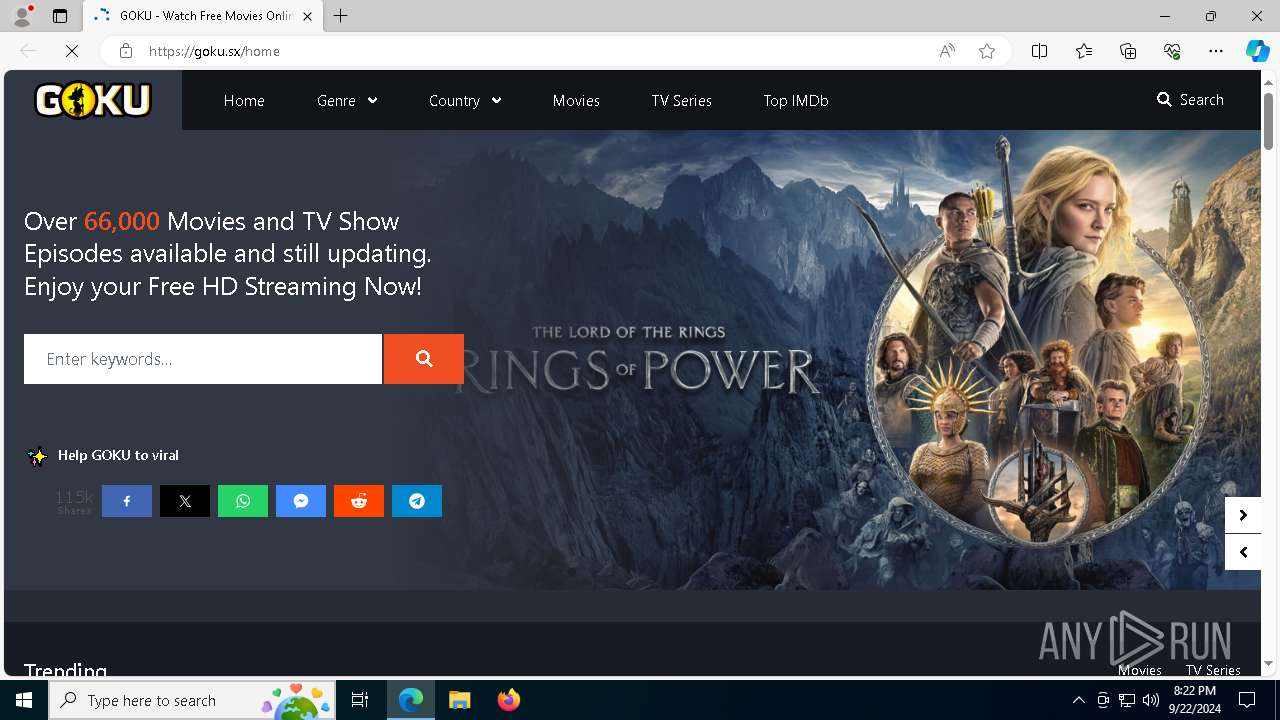Show hidden system tray icons
This screenshot has height=720, width=1280.
coord(1078,700)
